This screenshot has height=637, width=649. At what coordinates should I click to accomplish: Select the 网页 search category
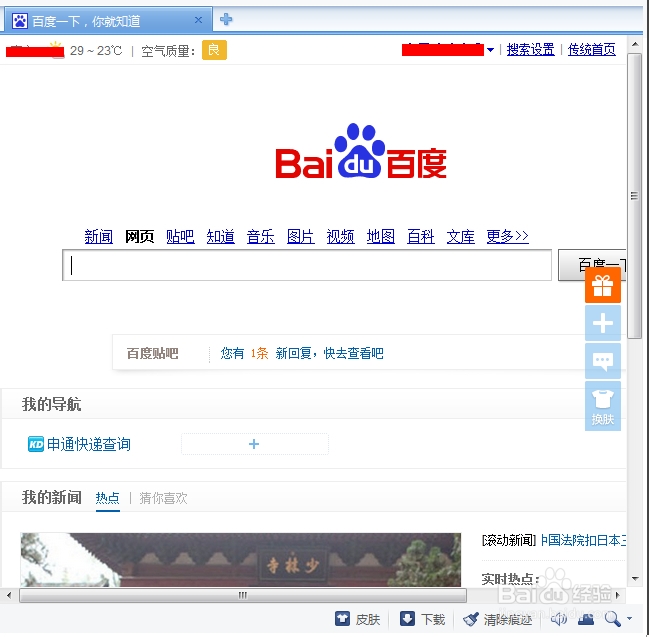point(139,237)
